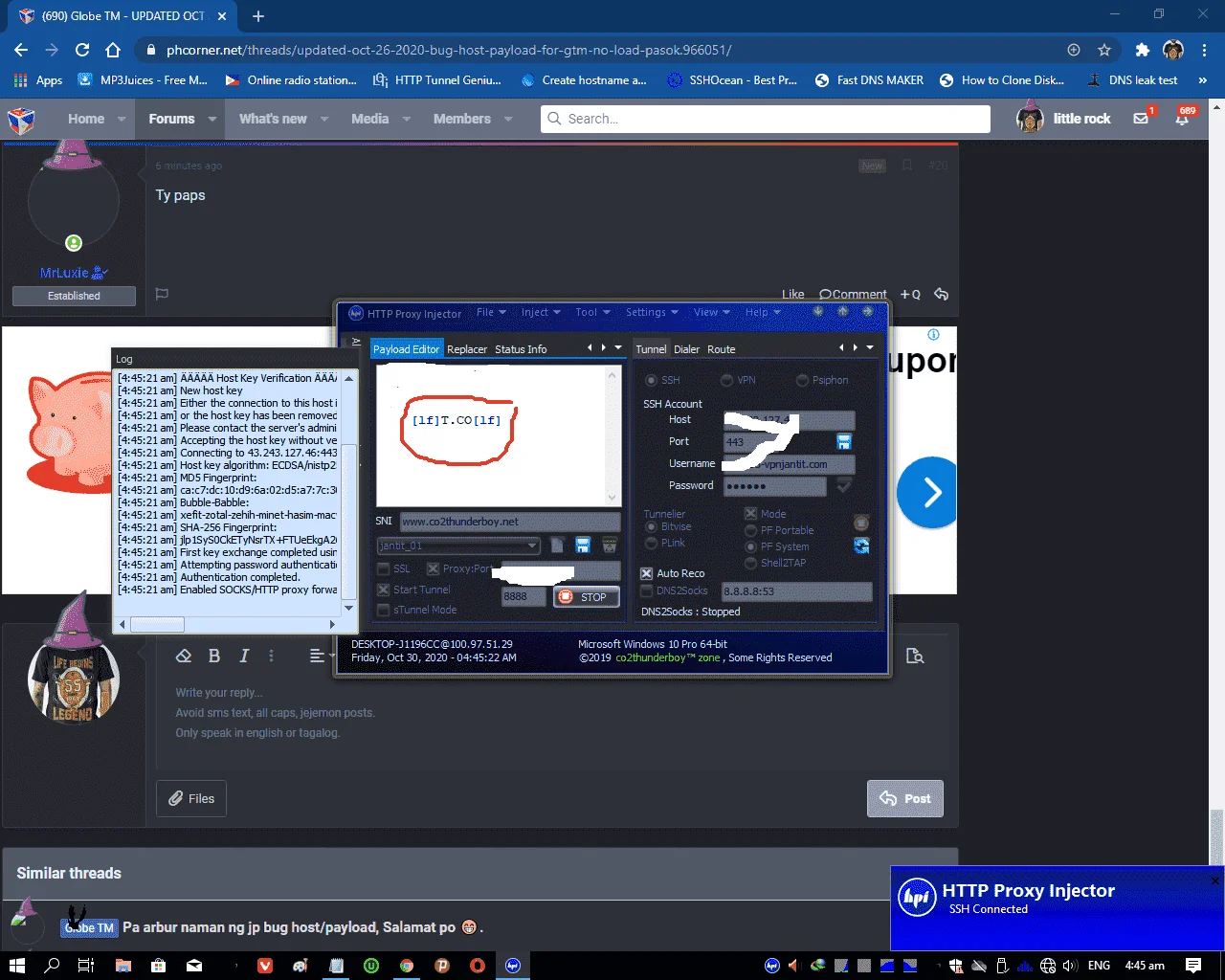Click the new file icon next to jantit_01
Image resolution: width=1225 pixels, height=980 pixels.
(558, 546)
